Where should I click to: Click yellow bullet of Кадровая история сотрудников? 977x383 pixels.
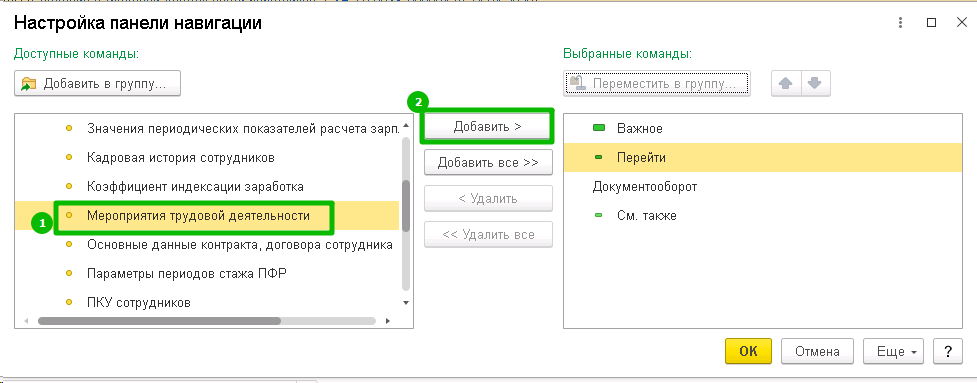[69, 158]
